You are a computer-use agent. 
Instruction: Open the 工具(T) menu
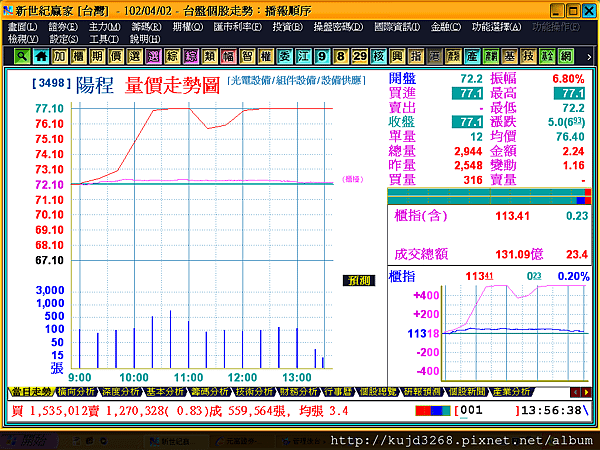[104, 39]
